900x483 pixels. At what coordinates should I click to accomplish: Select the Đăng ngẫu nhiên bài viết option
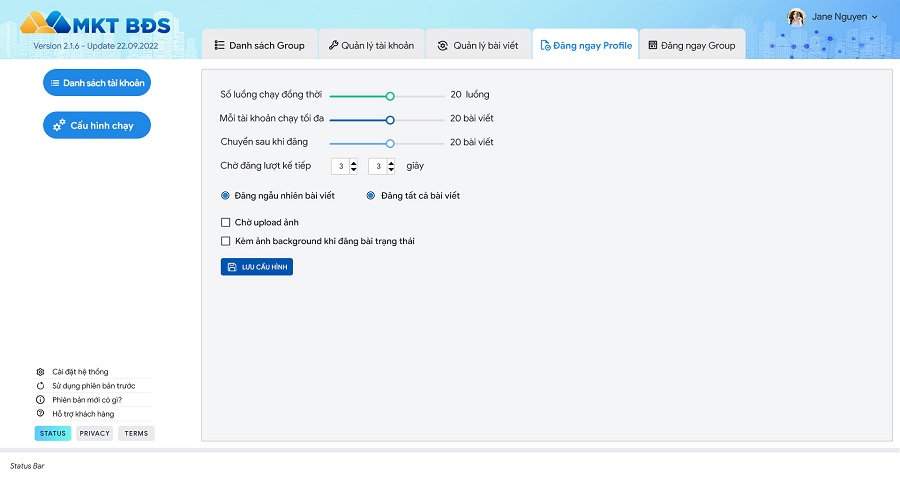pyautogui.click(x=225, y=196)
